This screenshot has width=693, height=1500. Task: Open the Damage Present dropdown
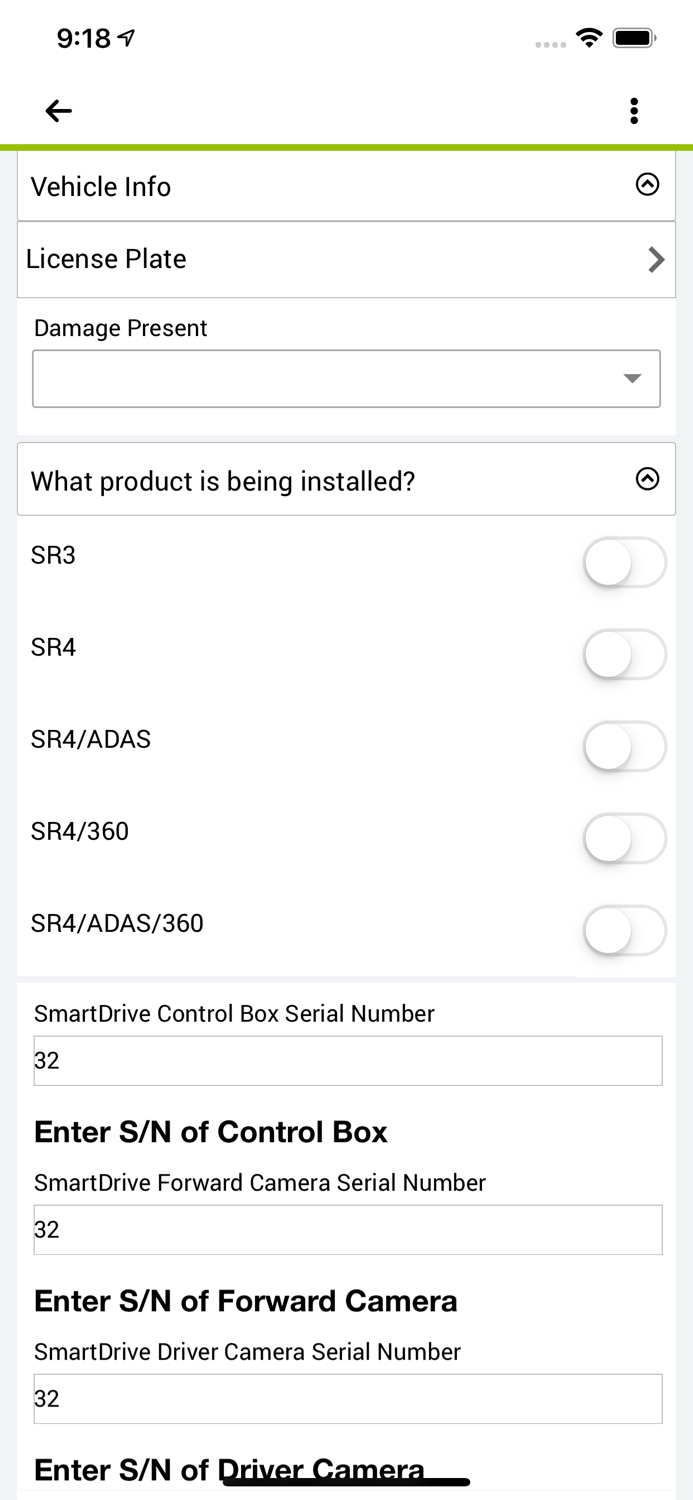346,379
